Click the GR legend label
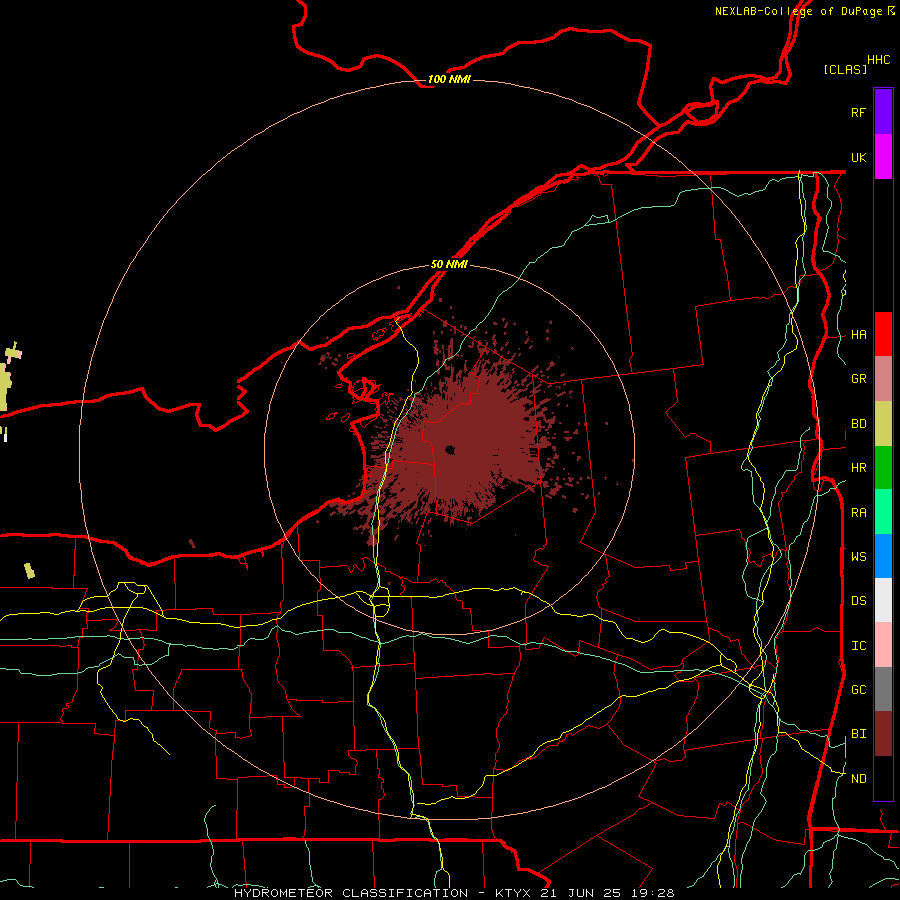The image size is (900, 900). click(x=858, y=379)
